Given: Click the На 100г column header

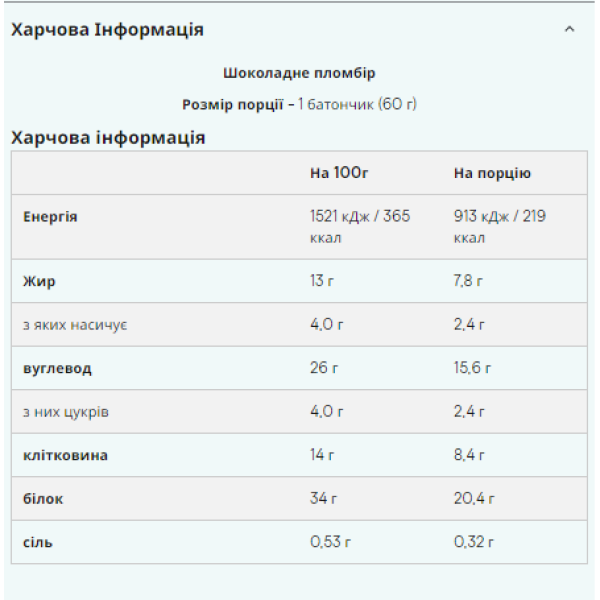Looking at the screenshot, I should (x=340, y=173).
